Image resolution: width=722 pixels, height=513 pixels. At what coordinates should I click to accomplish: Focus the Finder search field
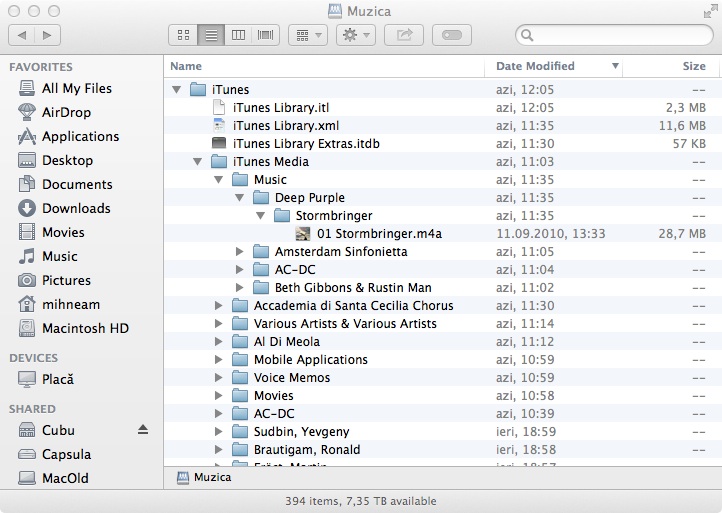click(614, 35)
